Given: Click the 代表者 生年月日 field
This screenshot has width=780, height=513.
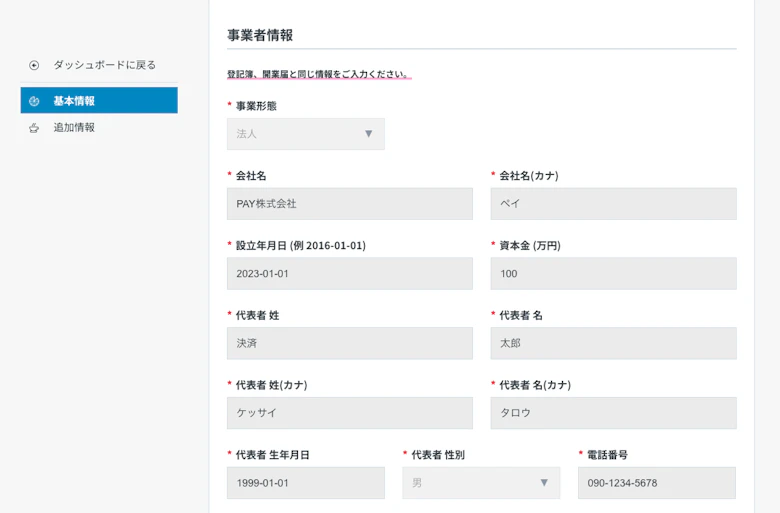Looking at the screenshot, I should coord(305,483).
